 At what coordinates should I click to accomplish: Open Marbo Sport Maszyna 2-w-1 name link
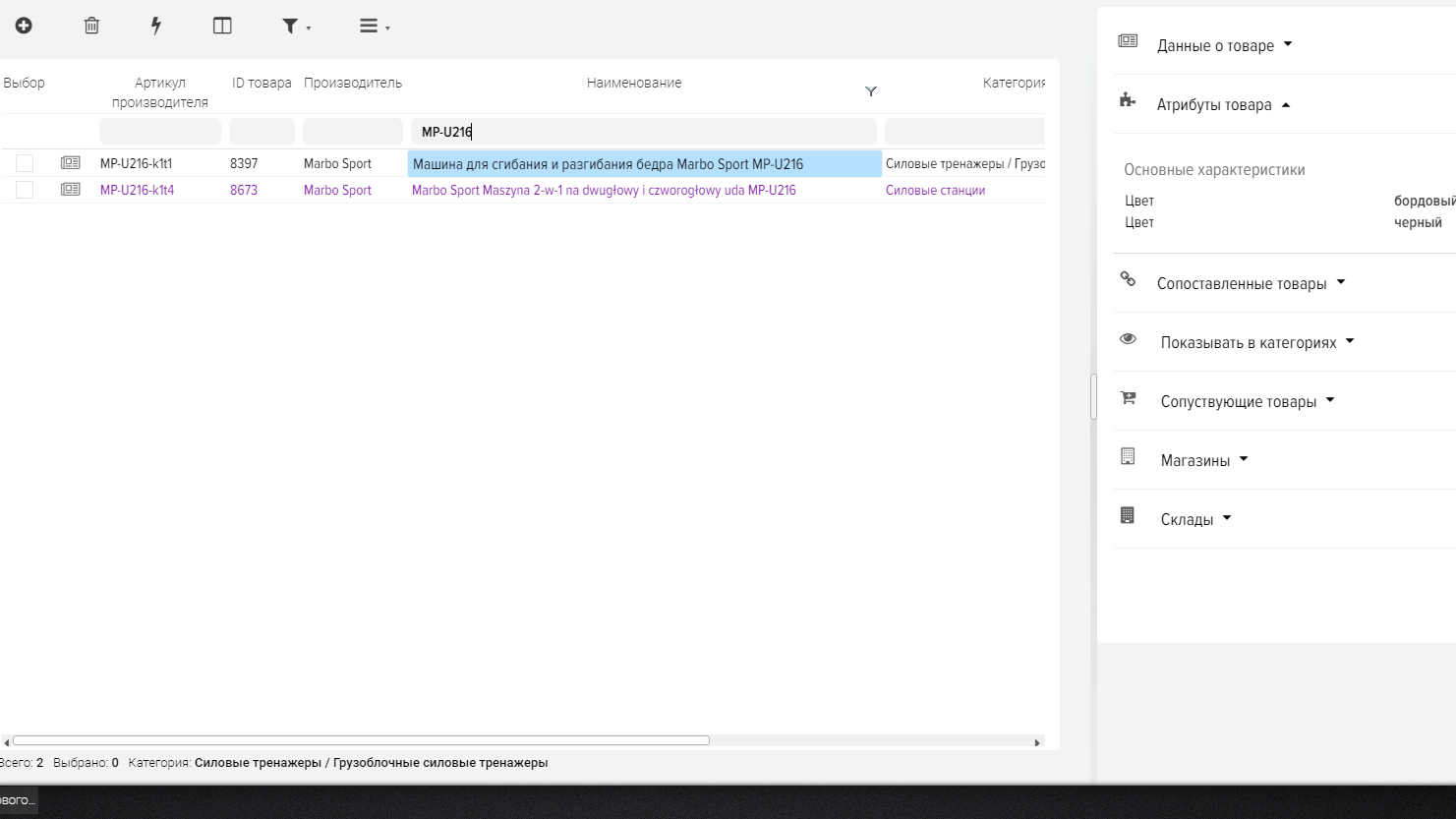(x=604, y=190)
